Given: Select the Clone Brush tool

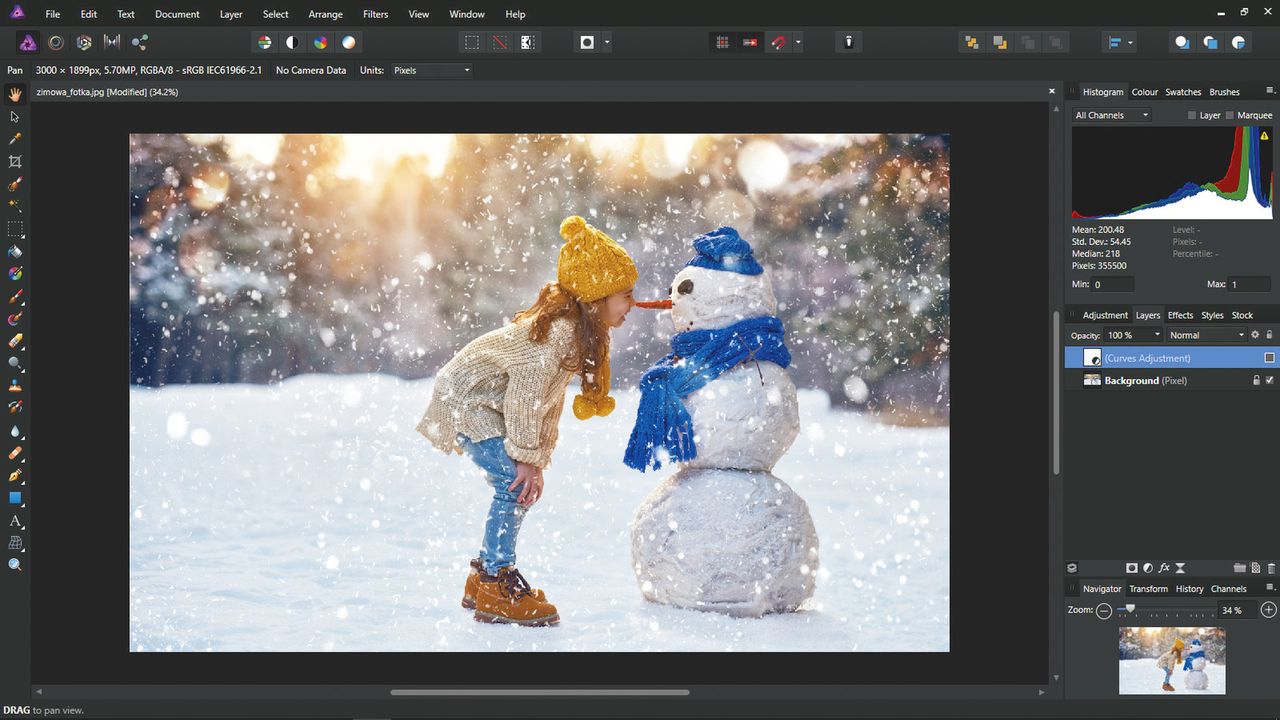Looking at the screenshot, I should pos(15,385).
